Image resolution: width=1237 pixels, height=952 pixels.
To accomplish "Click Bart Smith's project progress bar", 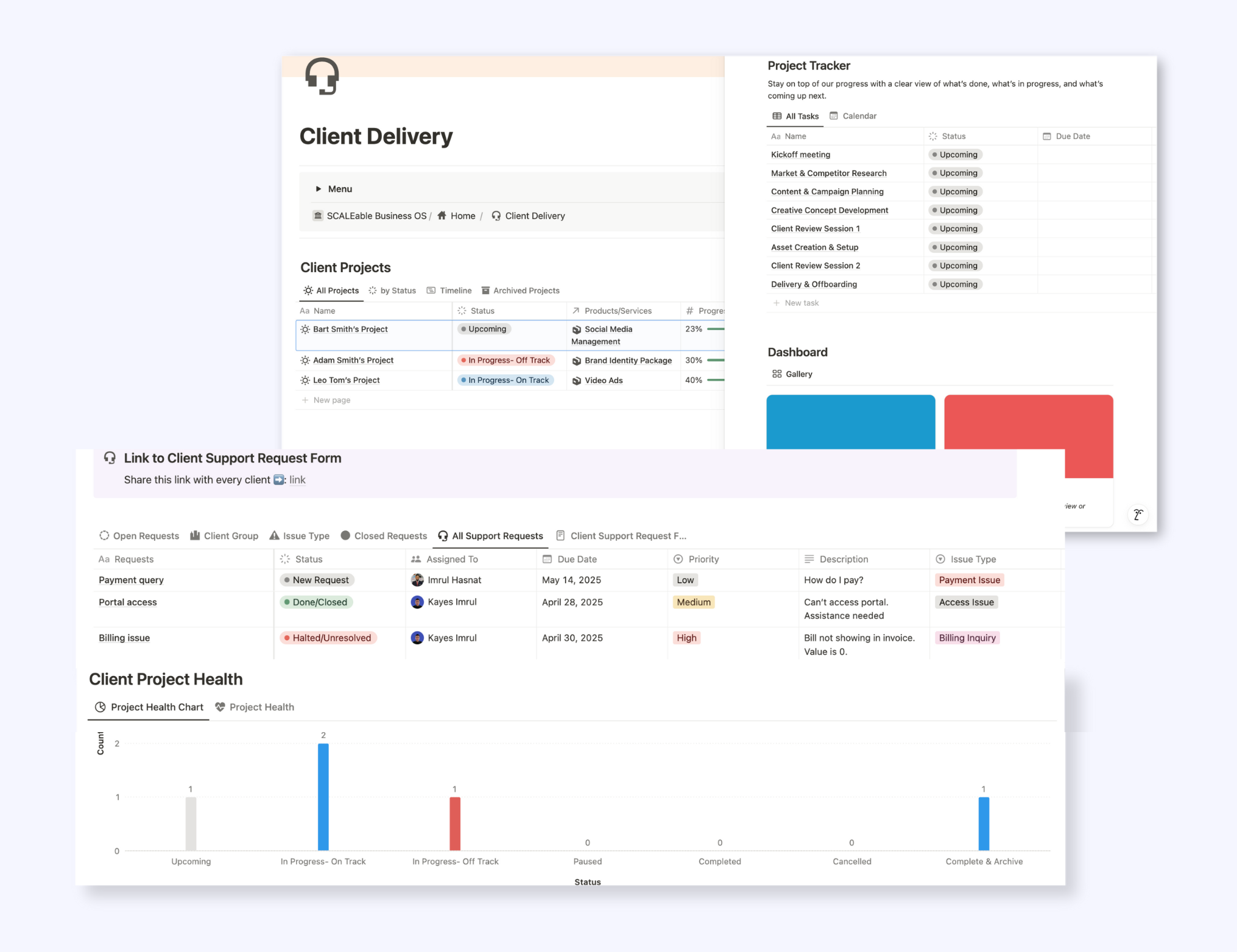I will [719, 329].
